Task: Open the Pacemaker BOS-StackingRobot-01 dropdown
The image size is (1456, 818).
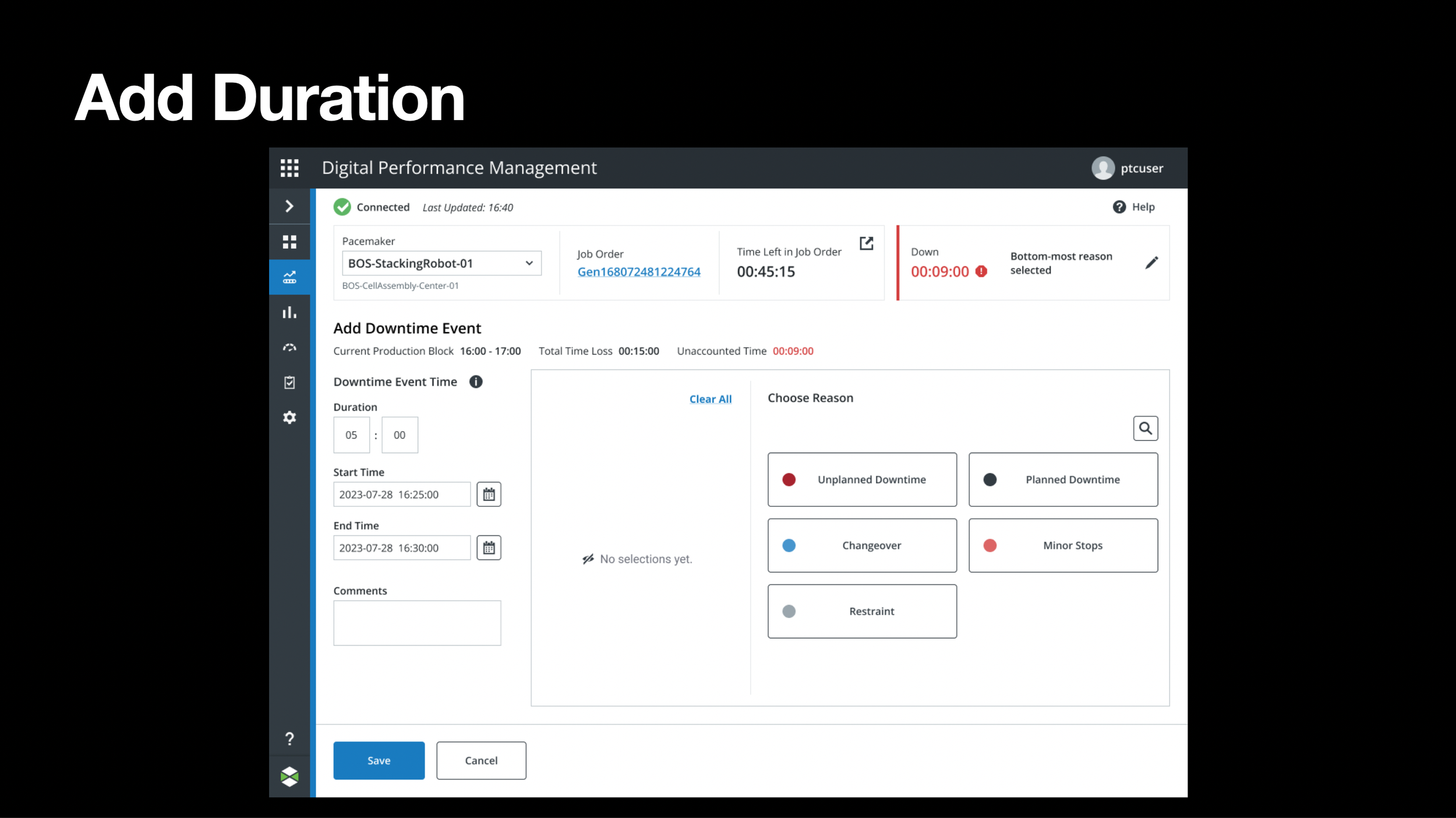Action: coord(441,263)
